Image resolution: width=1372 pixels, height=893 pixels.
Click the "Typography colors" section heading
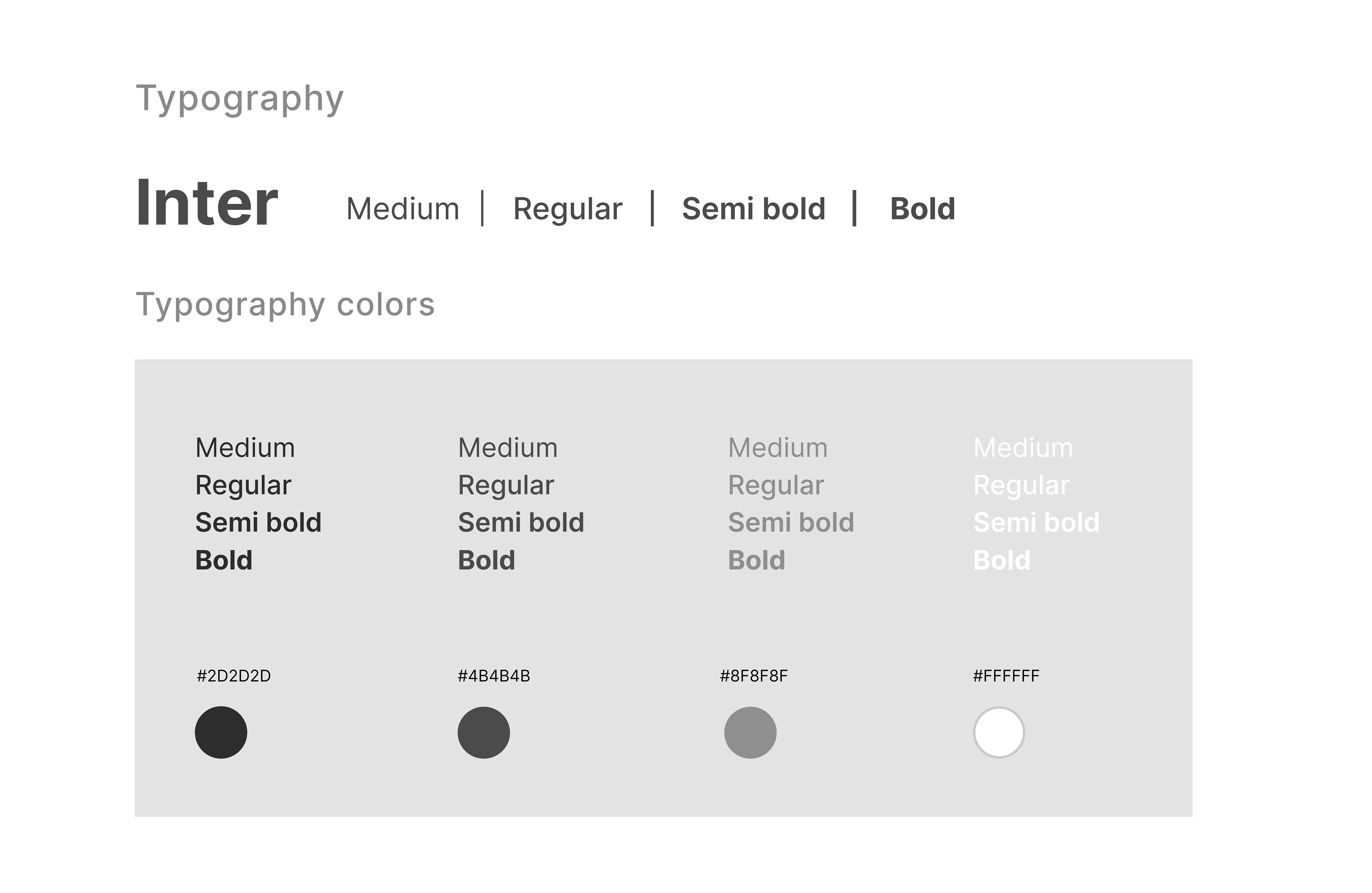pos(285,305)
